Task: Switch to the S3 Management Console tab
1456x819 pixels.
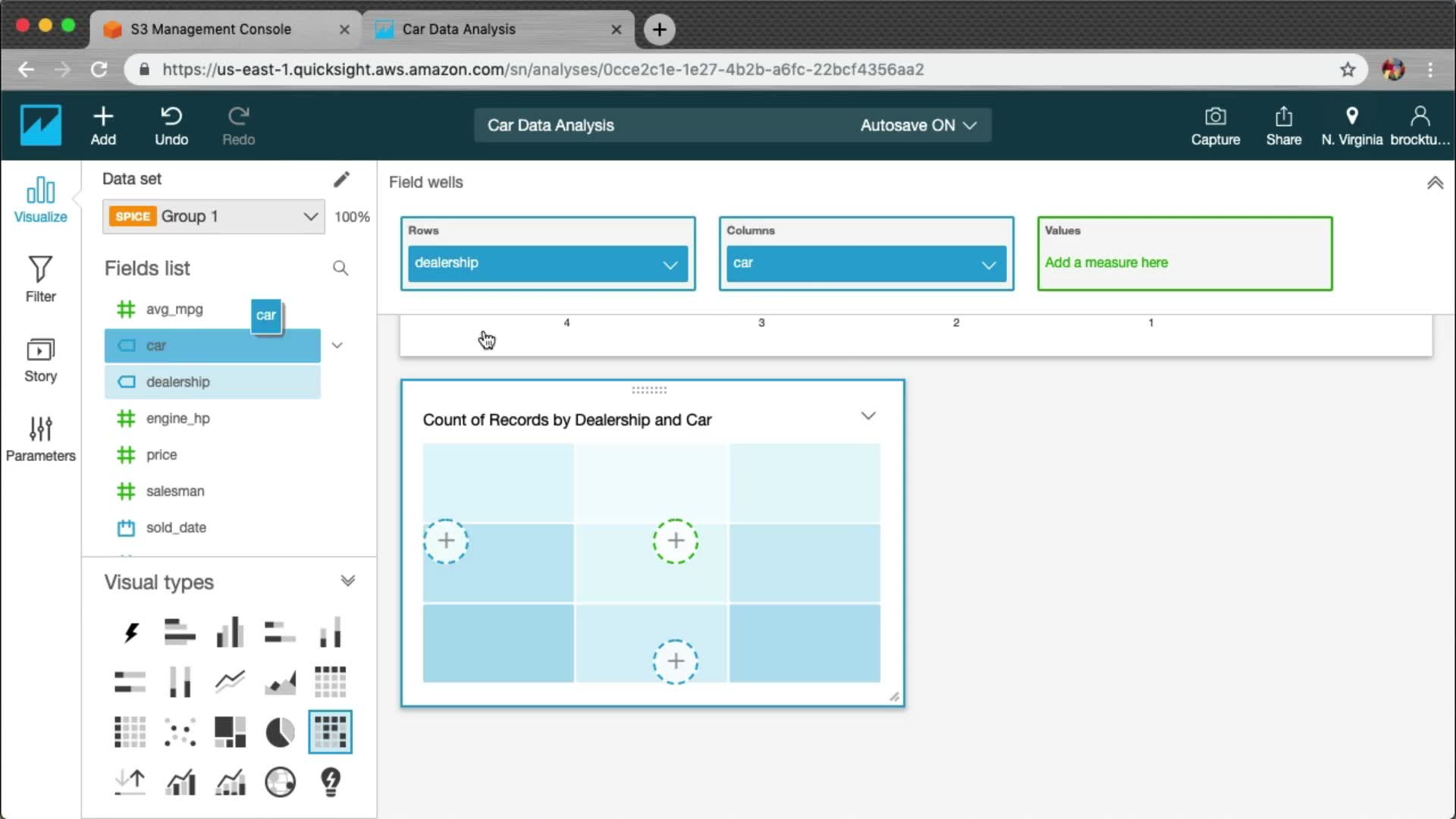Action: click(x=211, y=30)
